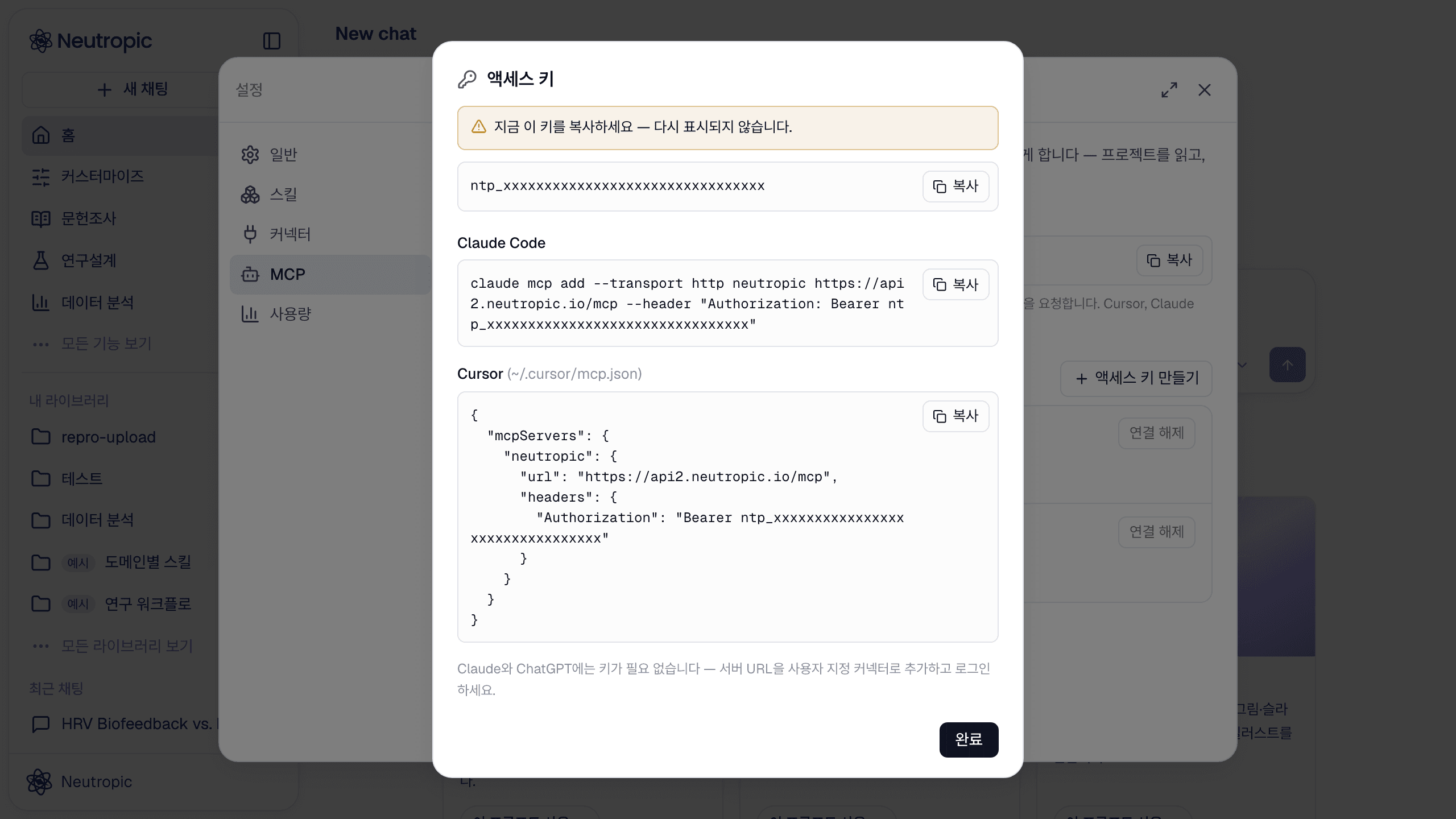1456x819 pixels.
Task: Click 액세스 키 만들기 button
Action: pos(1136,378)
